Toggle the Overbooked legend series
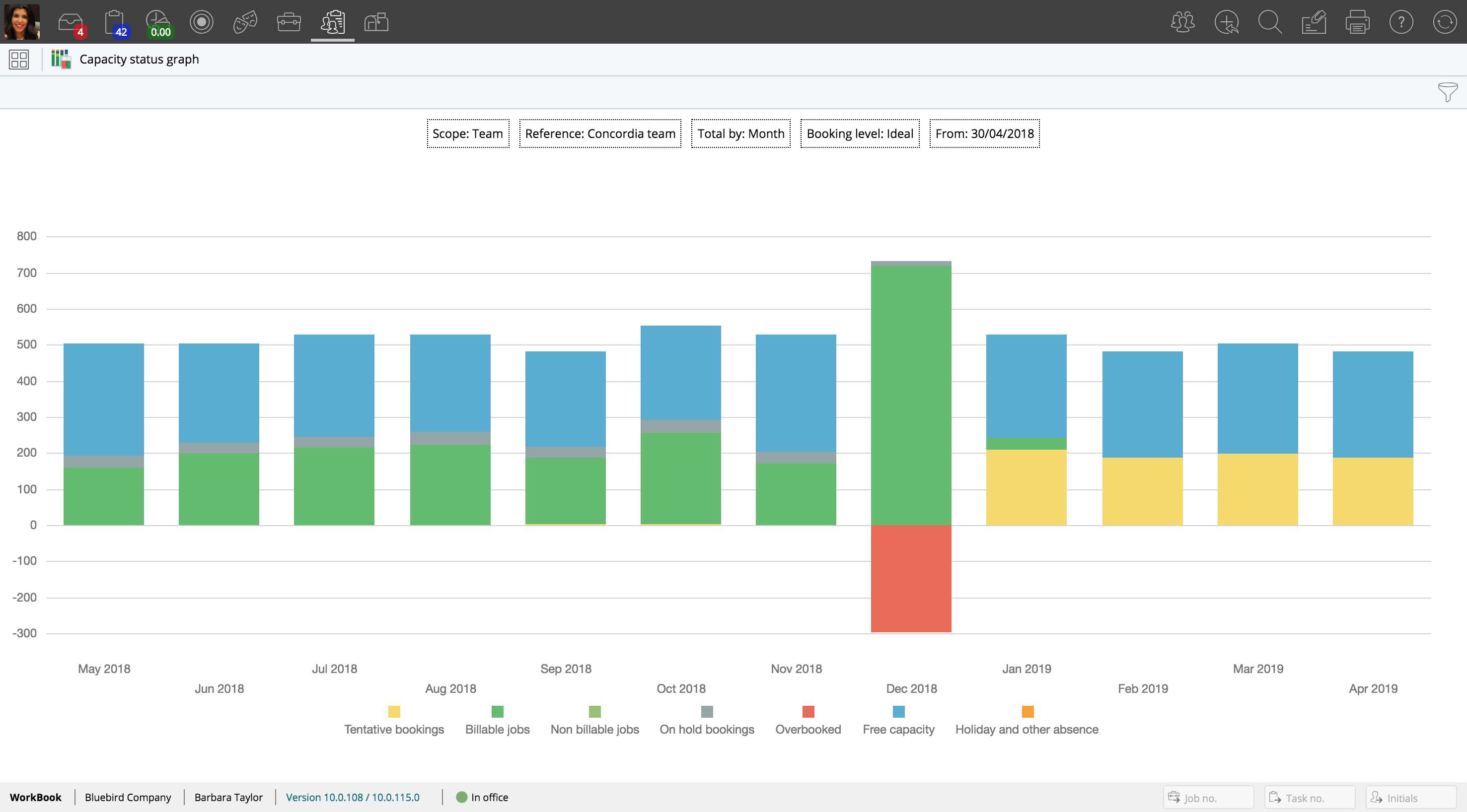The width and height of the screenshot is (1467, 812). pos(807,720)
